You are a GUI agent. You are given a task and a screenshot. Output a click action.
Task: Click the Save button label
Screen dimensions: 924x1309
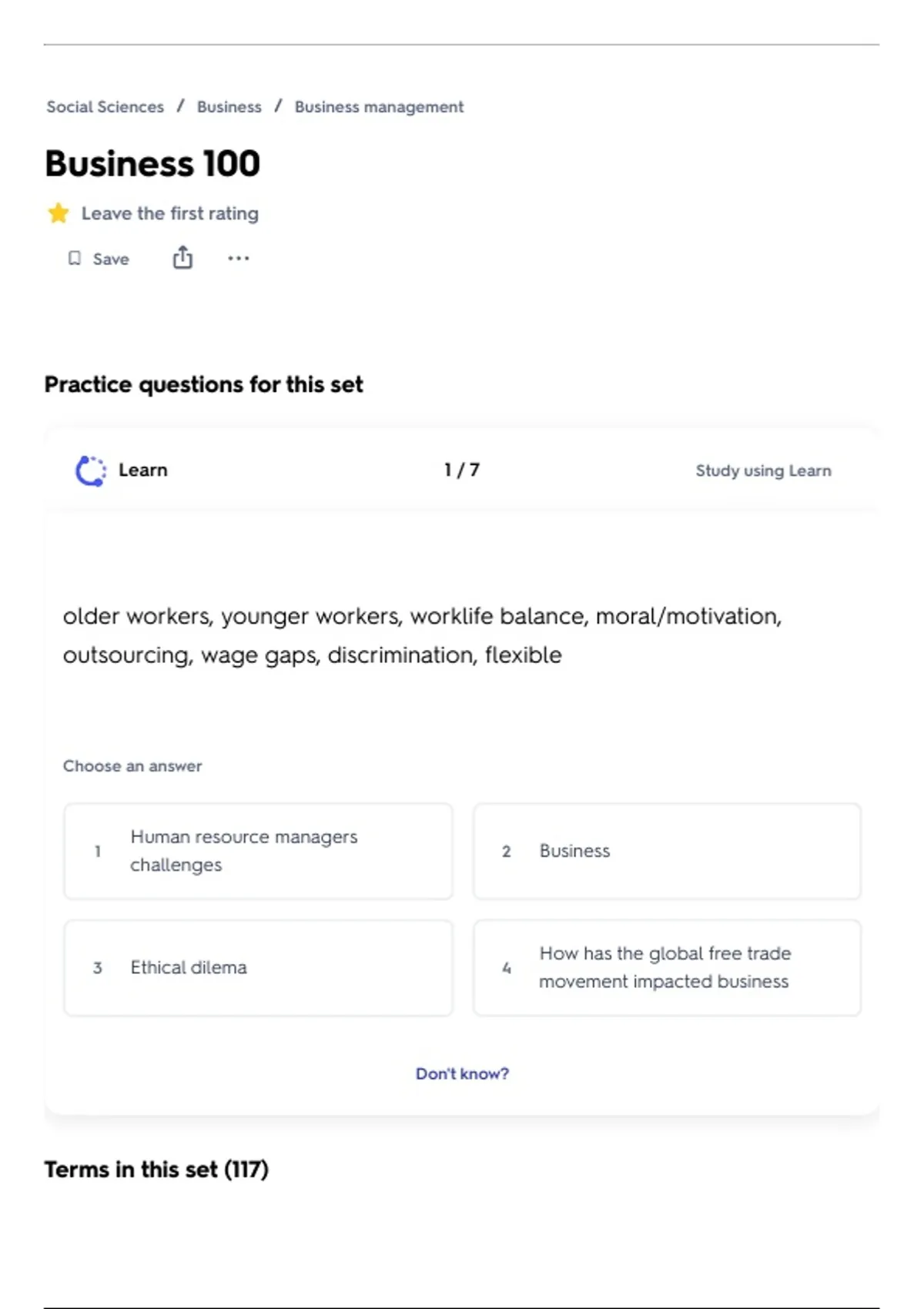click(111, 259)
